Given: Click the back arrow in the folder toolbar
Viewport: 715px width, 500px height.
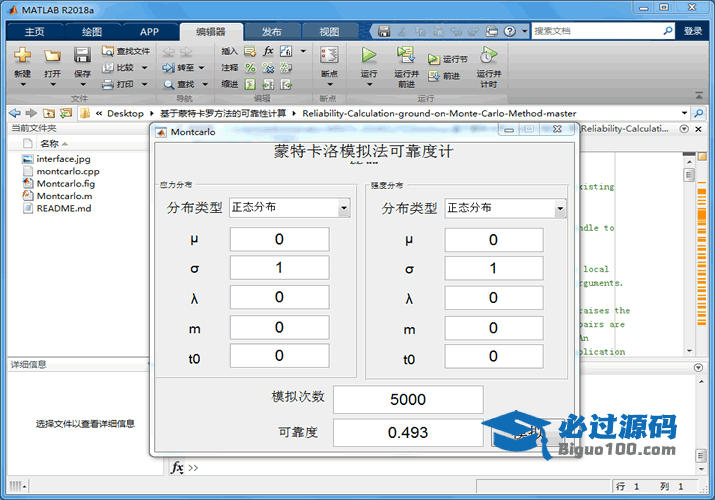Looking at the screenshot, I should click(15, 113).
